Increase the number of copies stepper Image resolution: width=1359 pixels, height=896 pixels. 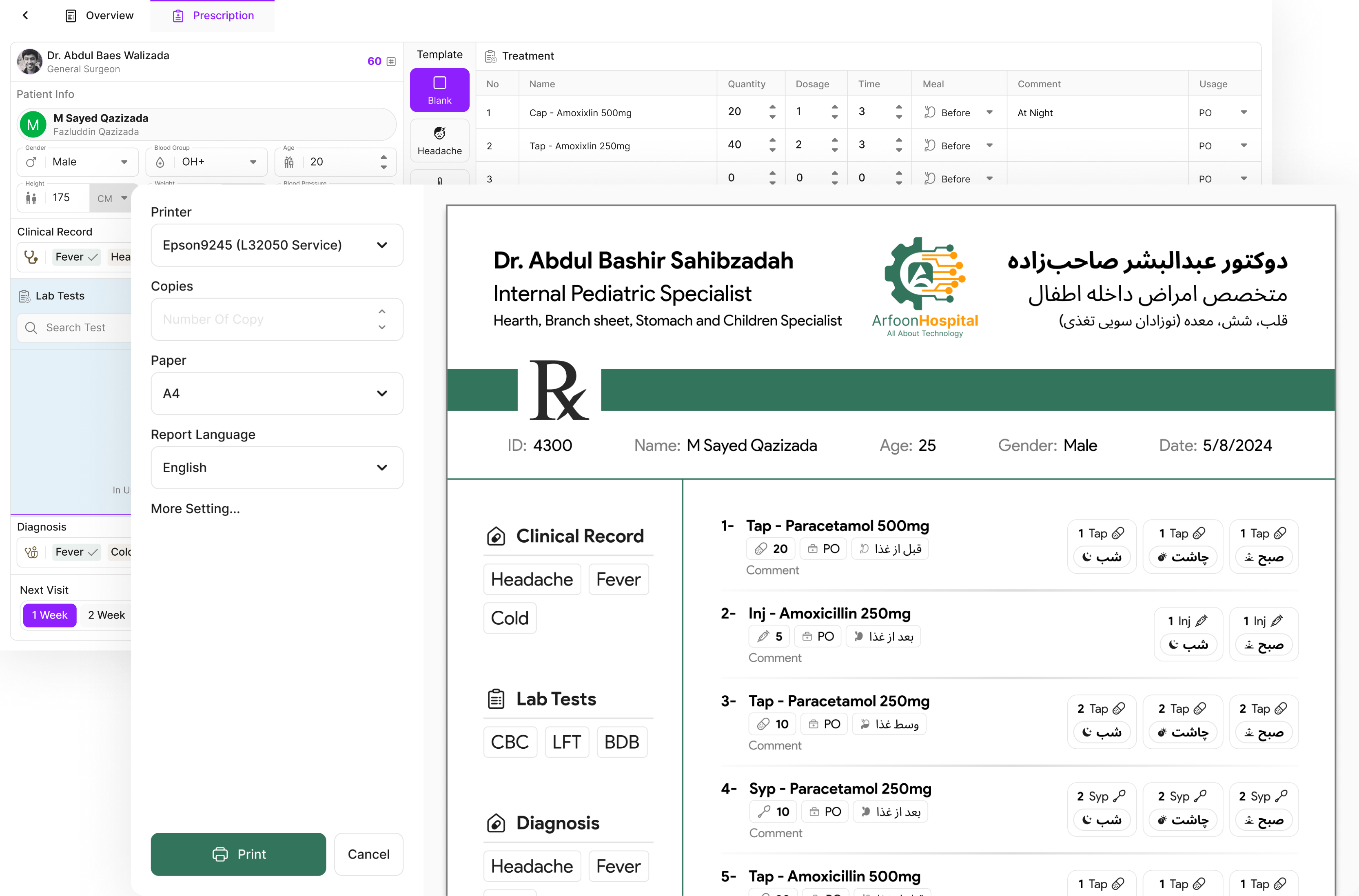pos(381,311)
